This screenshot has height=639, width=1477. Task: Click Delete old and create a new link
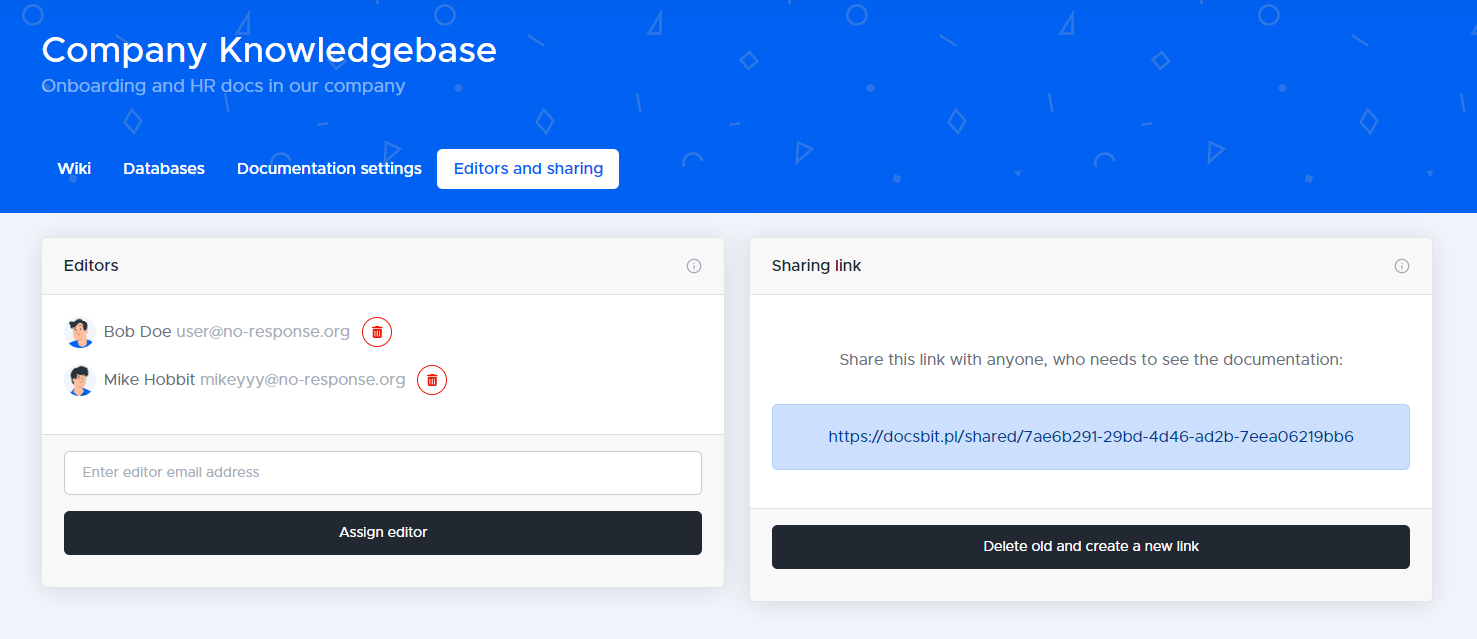coord(1091,547)
